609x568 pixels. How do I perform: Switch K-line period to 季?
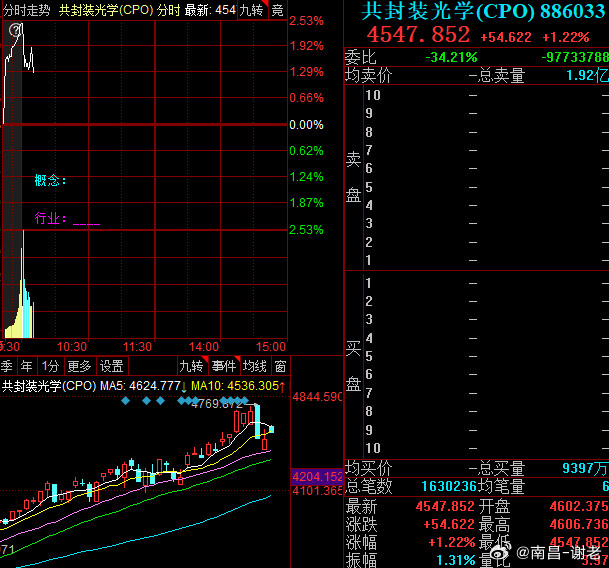(7, 366)
